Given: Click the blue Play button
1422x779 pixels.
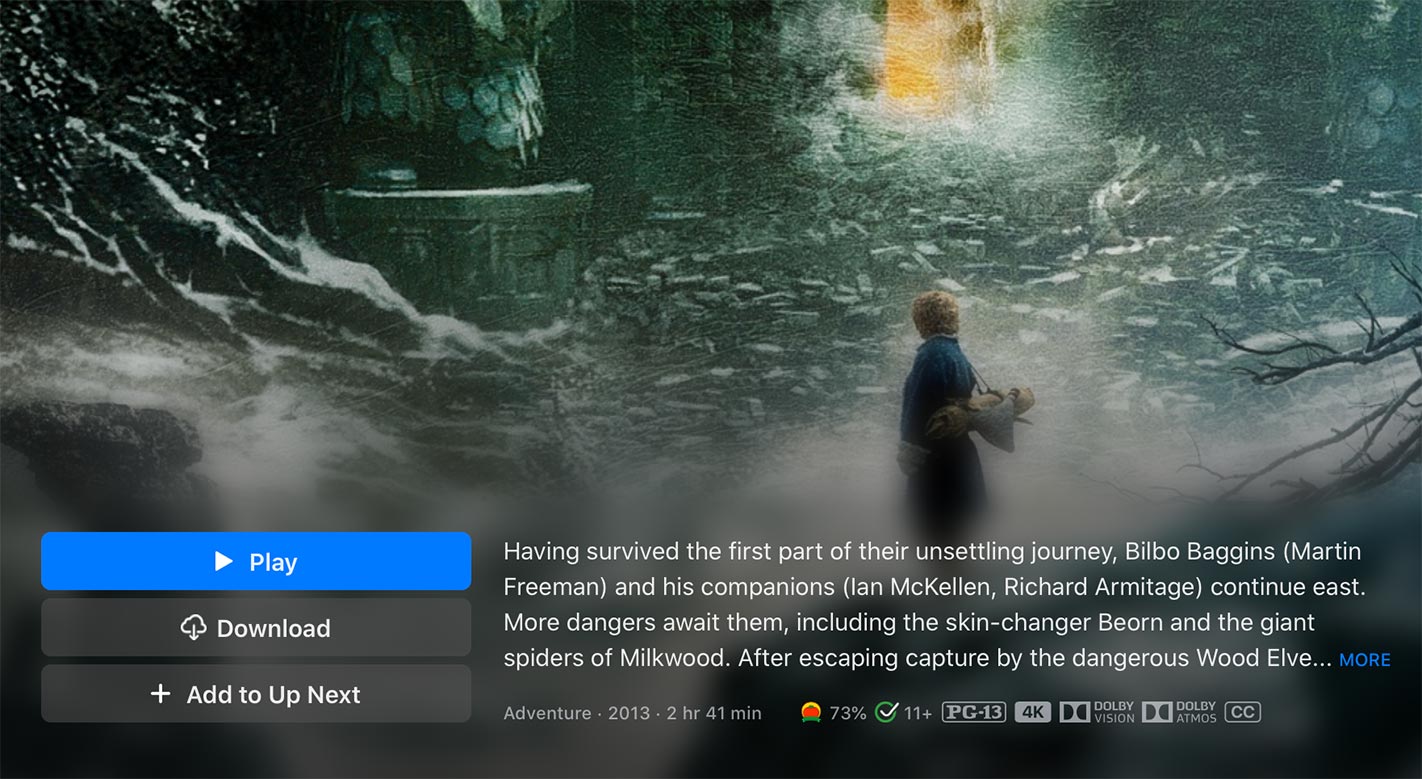Looking at the screenshot, I should pyautogui.click(x=256, y=561).
